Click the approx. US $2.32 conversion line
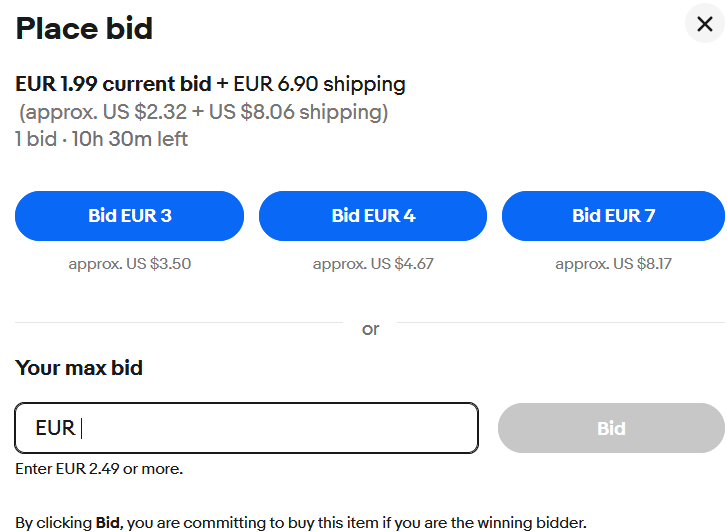 pyautogui.click(x=204, y=112)
